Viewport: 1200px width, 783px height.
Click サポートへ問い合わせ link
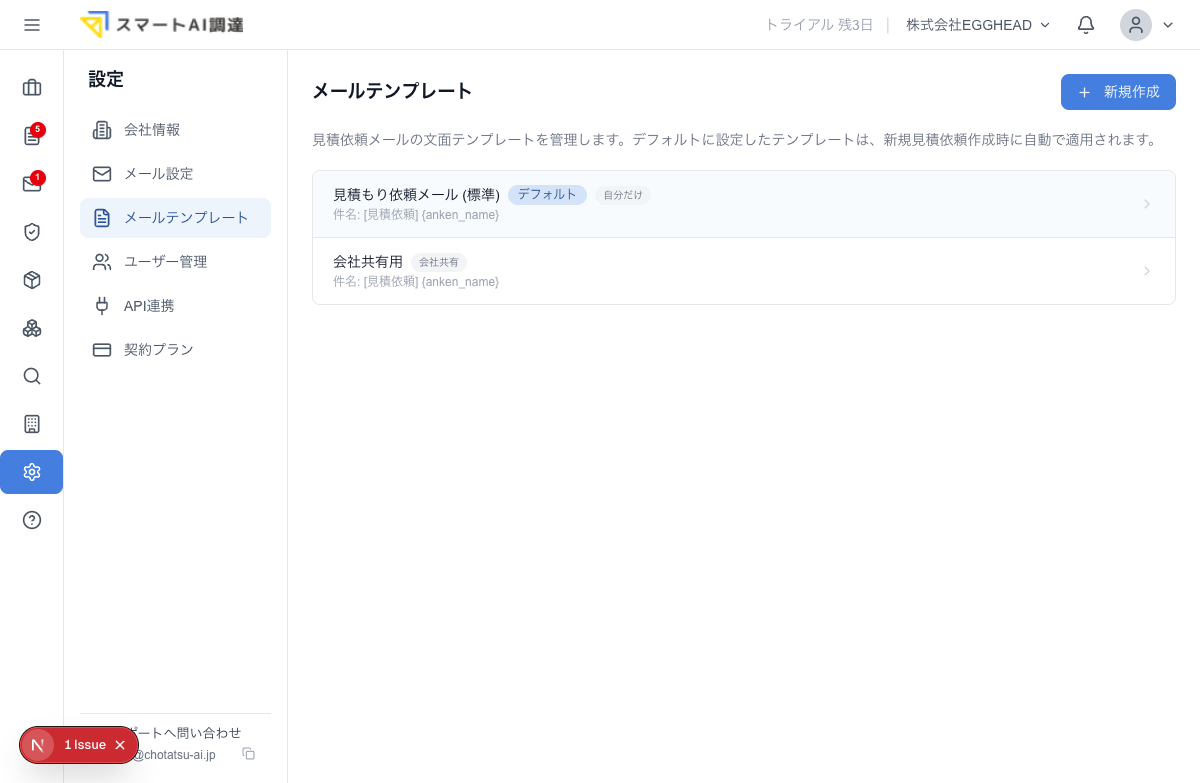[185, 733]
